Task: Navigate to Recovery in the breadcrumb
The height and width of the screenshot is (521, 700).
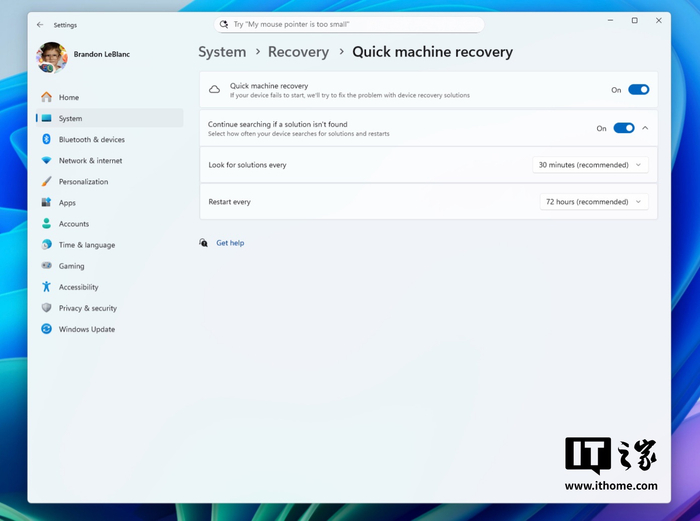Action: coord(298,52)
